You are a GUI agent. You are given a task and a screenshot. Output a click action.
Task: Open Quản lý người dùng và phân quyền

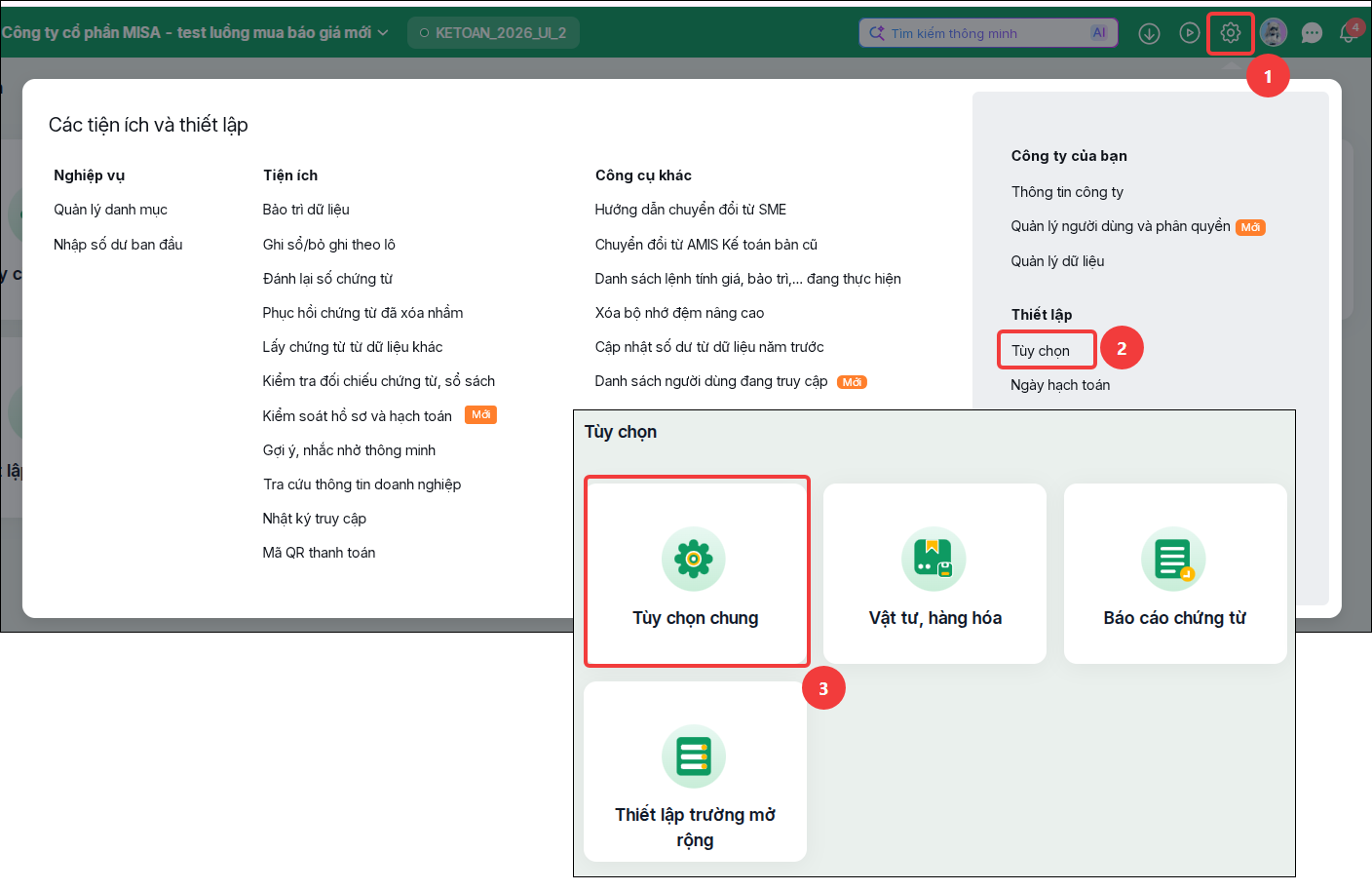pos(1121,226)
